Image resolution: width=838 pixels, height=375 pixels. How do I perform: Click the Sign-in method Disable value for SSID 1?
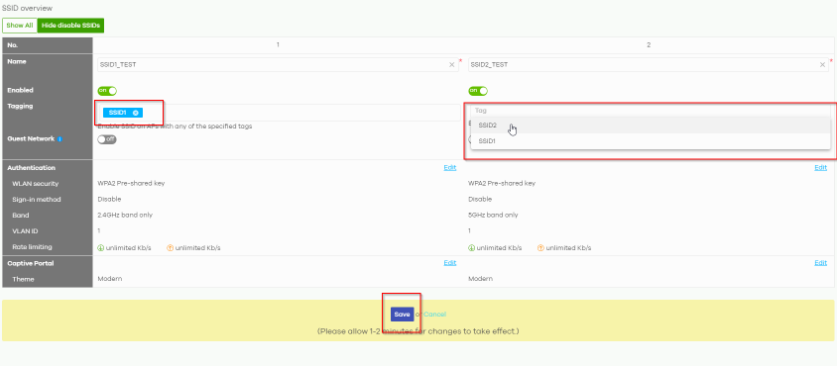109,199
